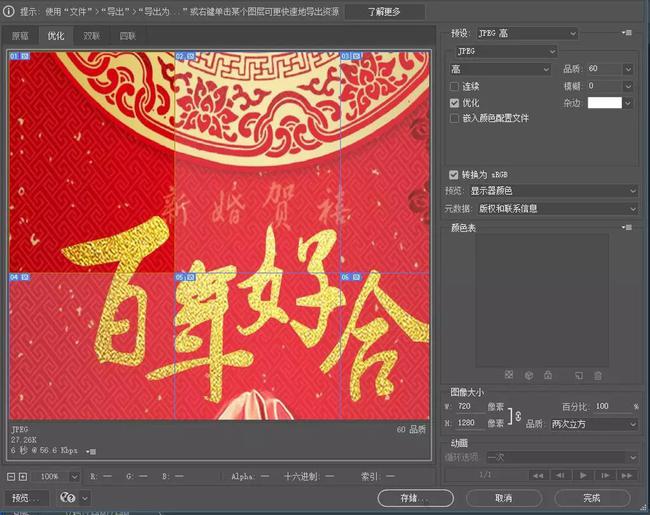The width and height of the screenshot is (650, 515).
Task: Open the color table flyout menu icon
Action: click(627, 227)
